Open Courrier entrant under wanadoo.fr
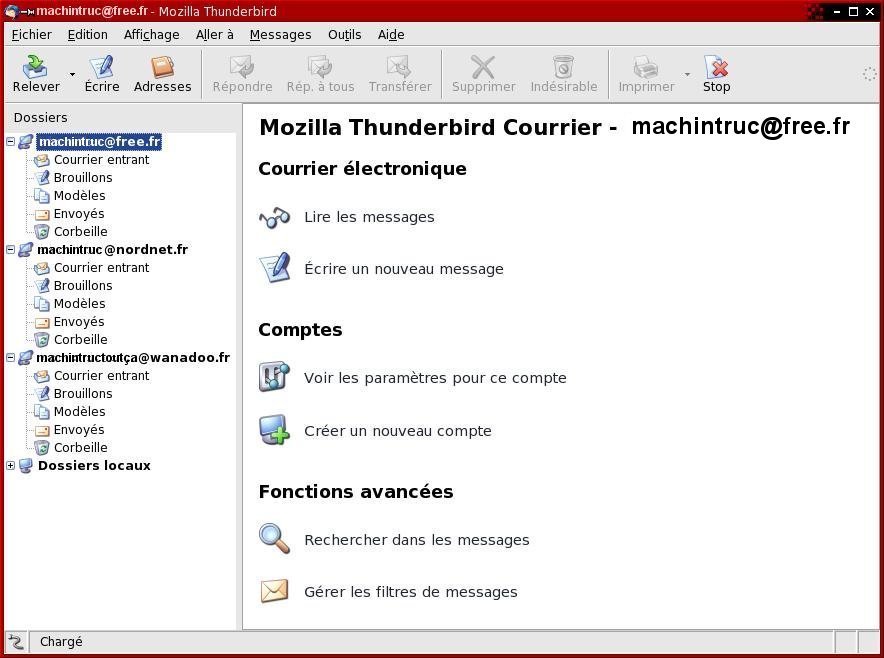The height and width of the screenshot is (658, 884). tap(101, 376)
